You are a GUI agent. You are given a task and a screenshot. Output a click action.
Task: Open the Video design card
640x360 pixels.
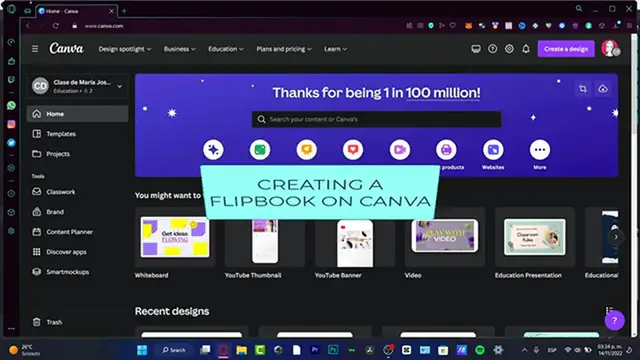[445, 236]
